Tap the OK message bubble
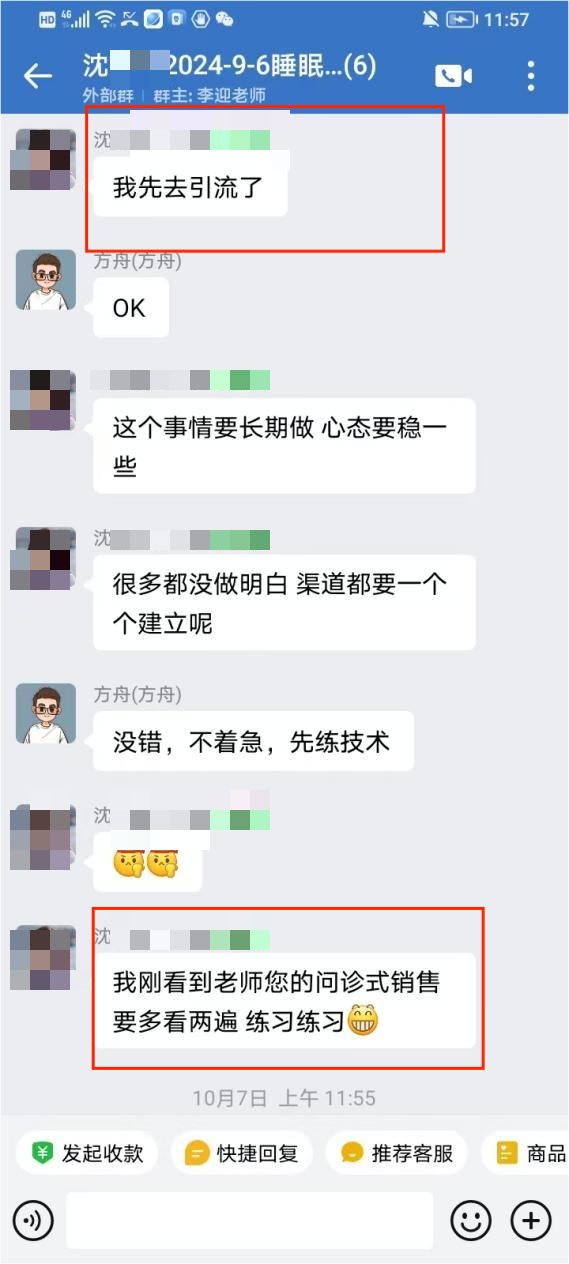 click(x=131, y=308)
